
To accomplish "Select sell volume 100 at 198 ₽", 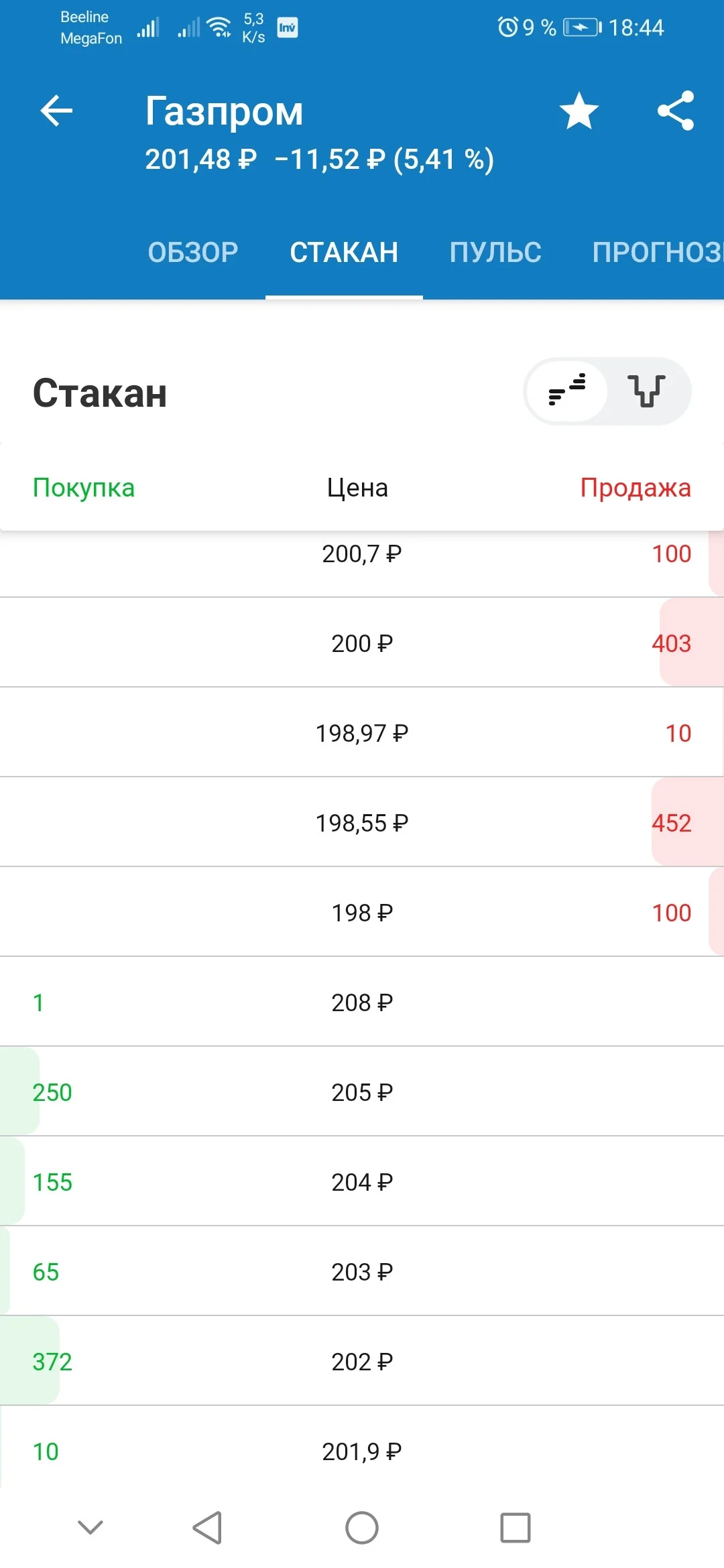I will click(x=671, y=913).
